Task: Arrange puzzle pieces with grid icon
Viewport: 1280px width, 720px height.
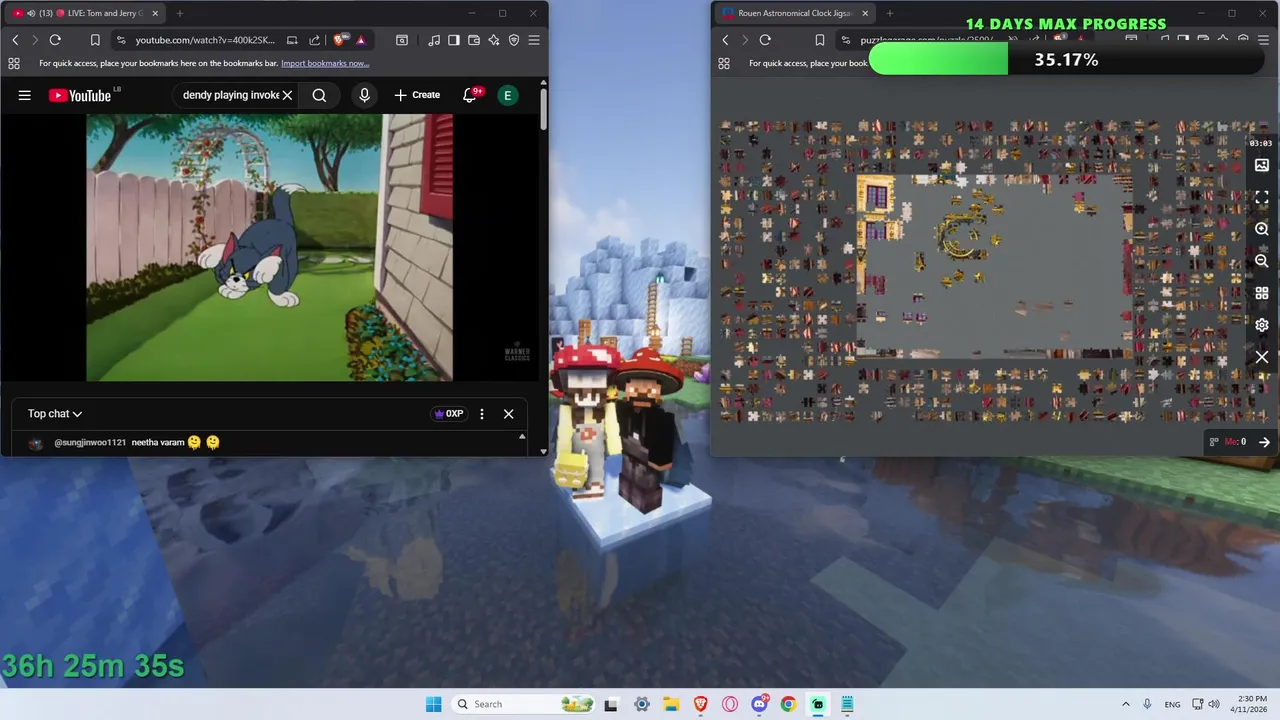Action: (x=1262, y=293)
